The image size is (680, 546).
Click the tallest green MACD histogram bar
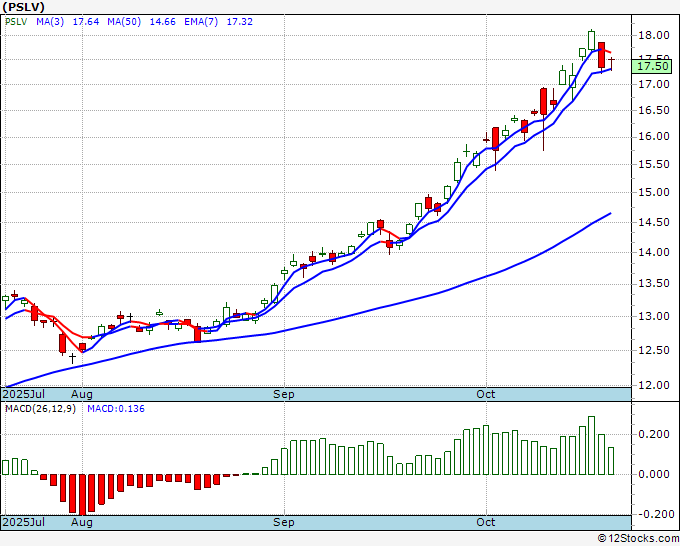point(592,445)
